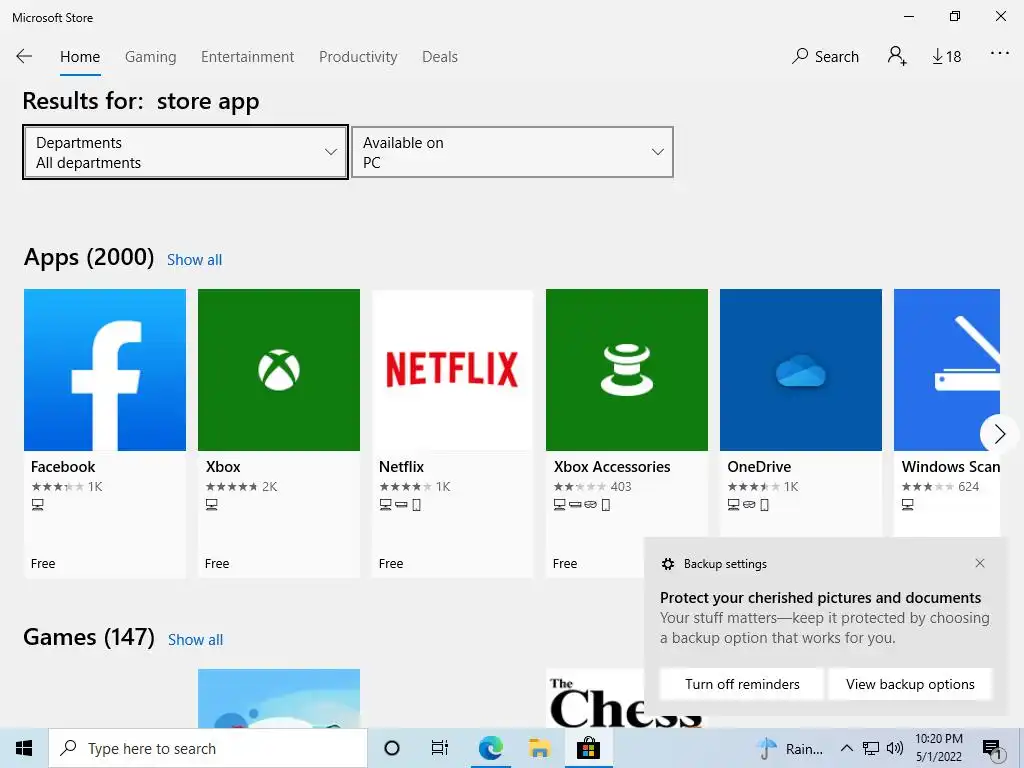This screenshot has width=1024, height=768.
Task: Click mobile device icon under OneDrive
Action: [764, 505]
